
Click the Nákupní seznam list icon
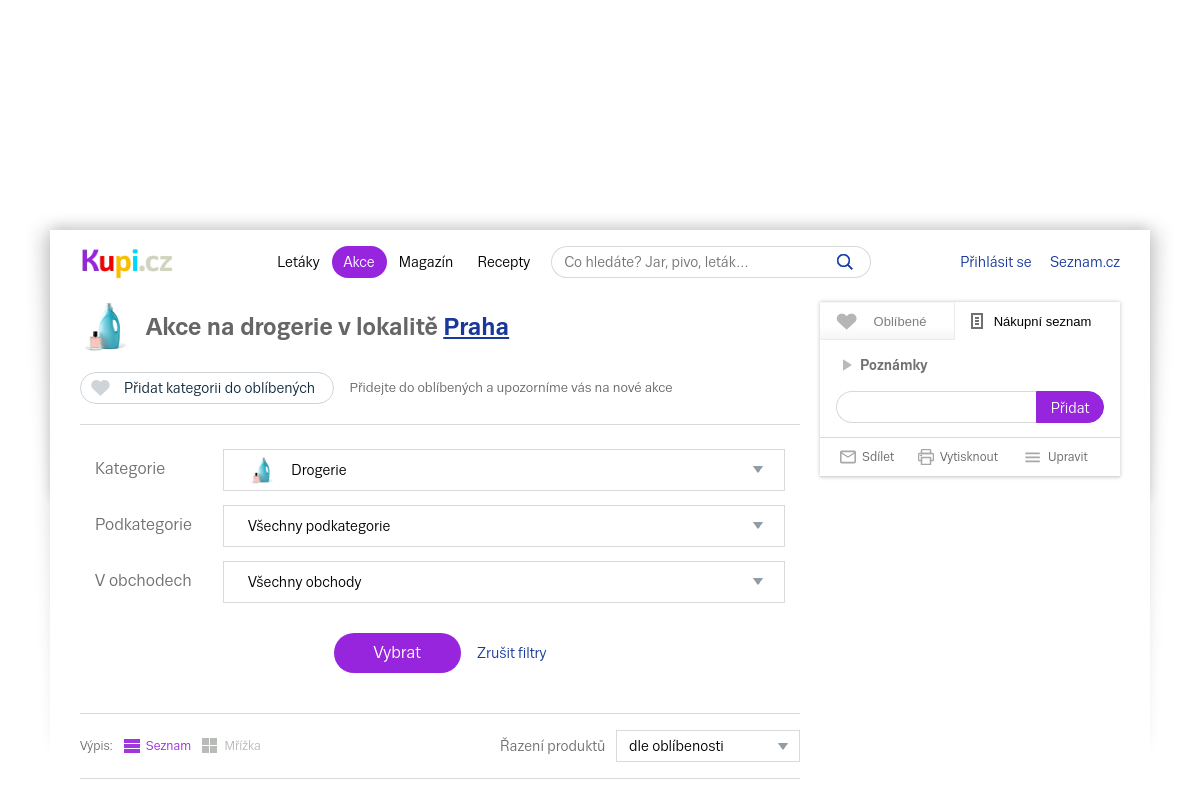pyautogui.click(x=977, y=322)
